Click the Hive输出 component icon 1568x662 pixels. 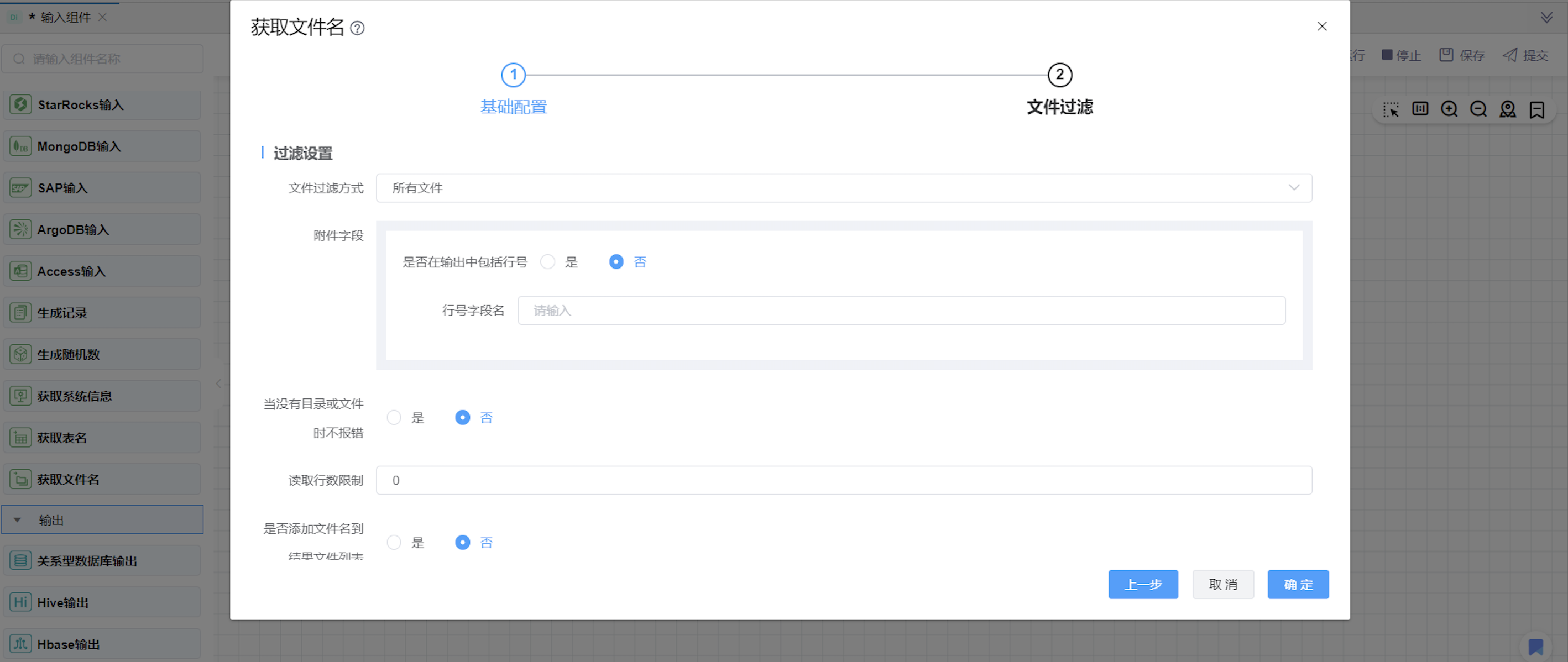[20, 602]
